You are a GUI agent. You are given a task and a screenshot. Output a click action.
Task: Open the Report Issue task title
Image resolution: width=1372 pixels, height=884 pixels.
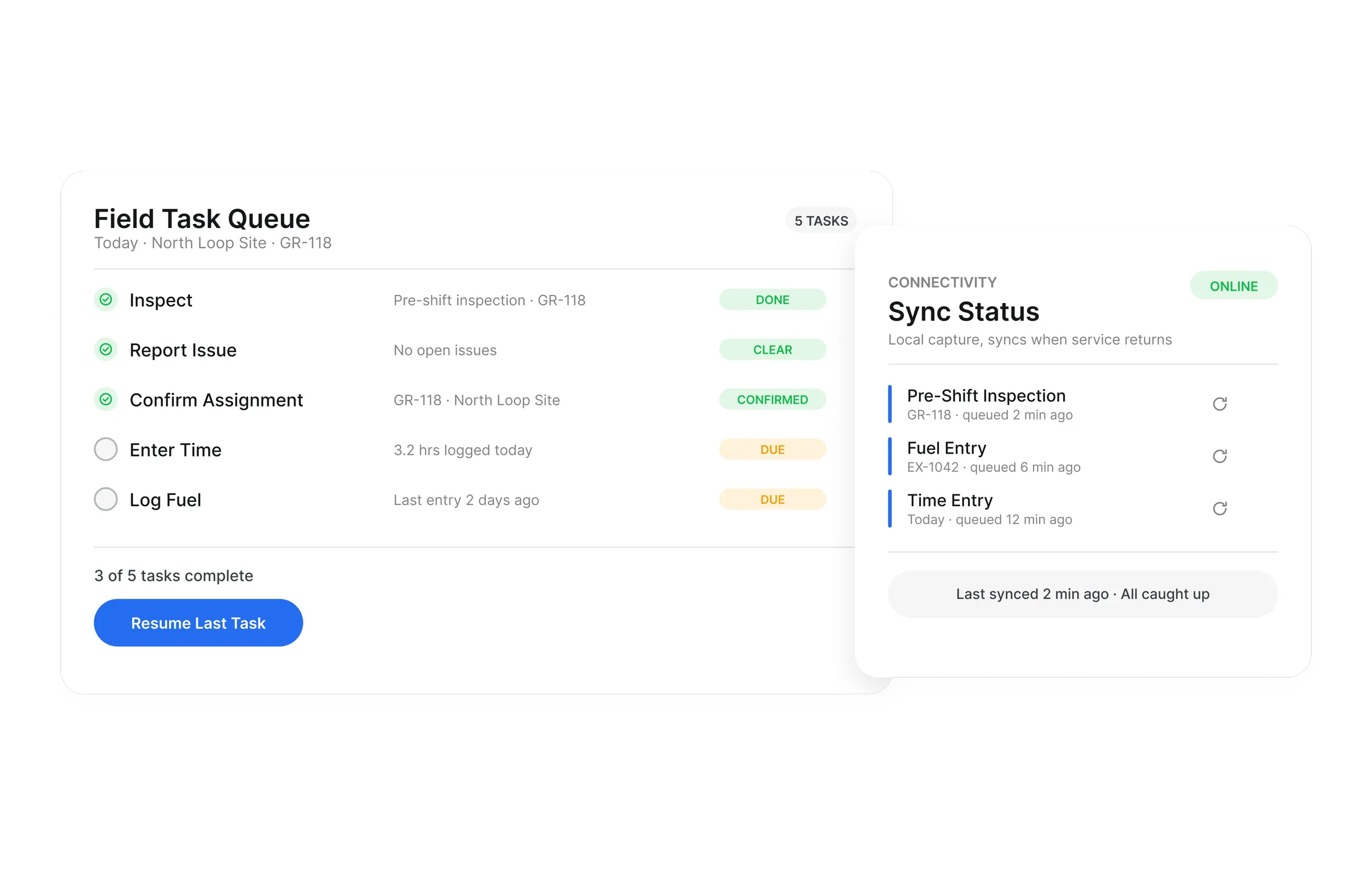click(x=183, y=350)
